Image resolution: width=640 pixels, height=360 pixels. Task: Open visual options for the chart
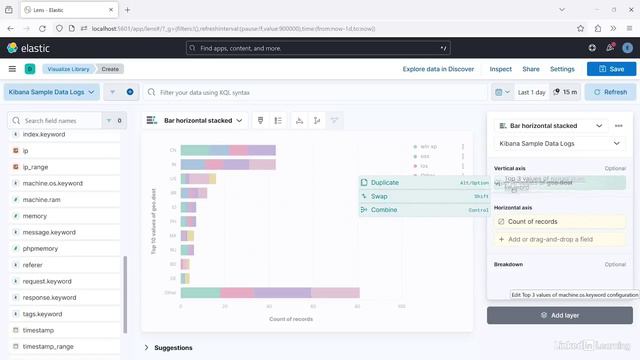260,120
